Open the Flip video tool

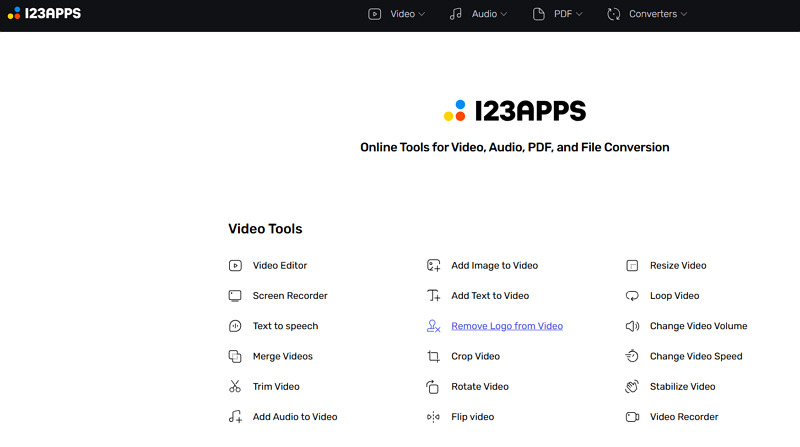pos(472,417)
